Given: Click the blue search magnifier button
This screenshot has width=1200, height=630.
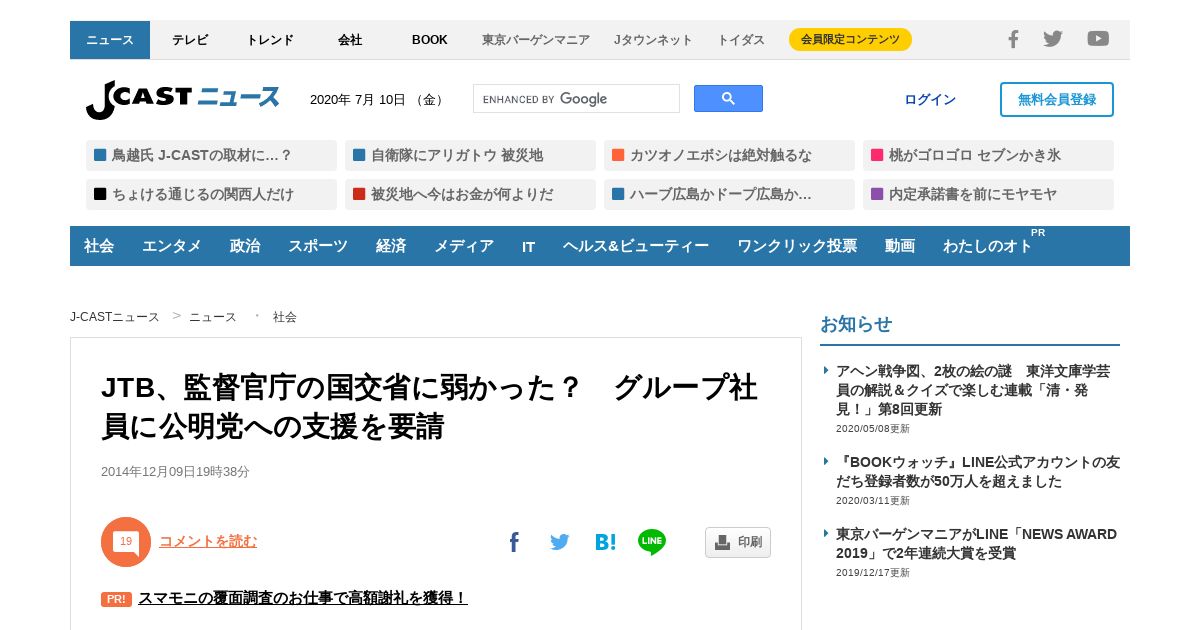Looking at the screenshot, I should click(x=728, y=99).
